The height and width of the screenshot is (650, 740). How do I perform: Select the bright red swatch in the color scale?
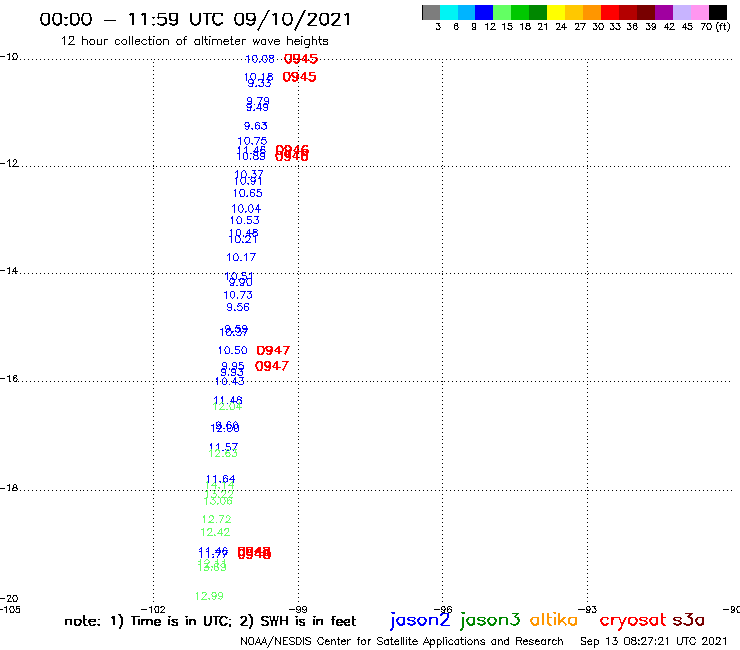click(x=610, y=12)
